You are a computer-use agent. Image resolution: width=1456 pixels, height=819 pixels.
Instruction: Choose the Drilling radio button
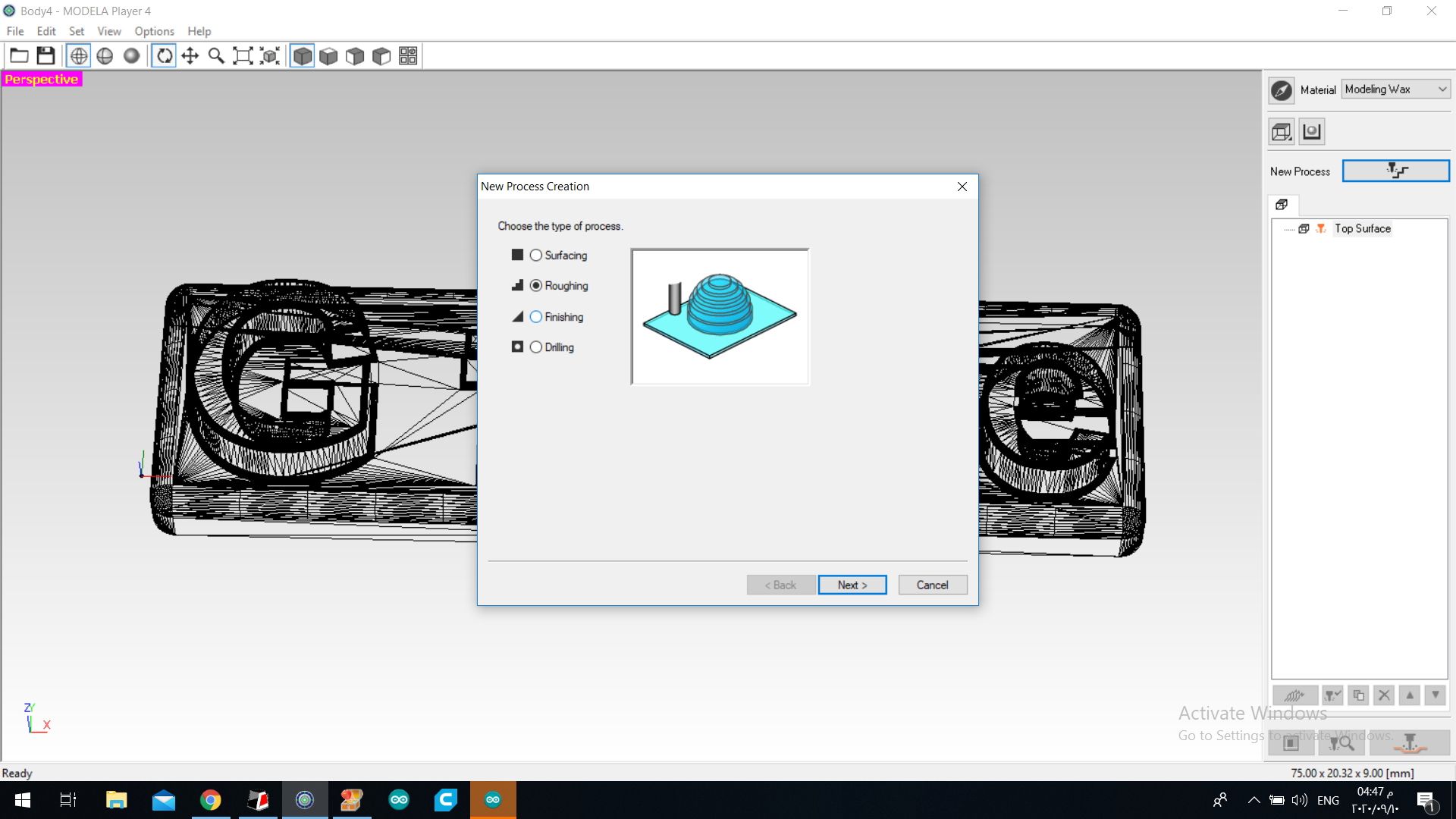536,347
